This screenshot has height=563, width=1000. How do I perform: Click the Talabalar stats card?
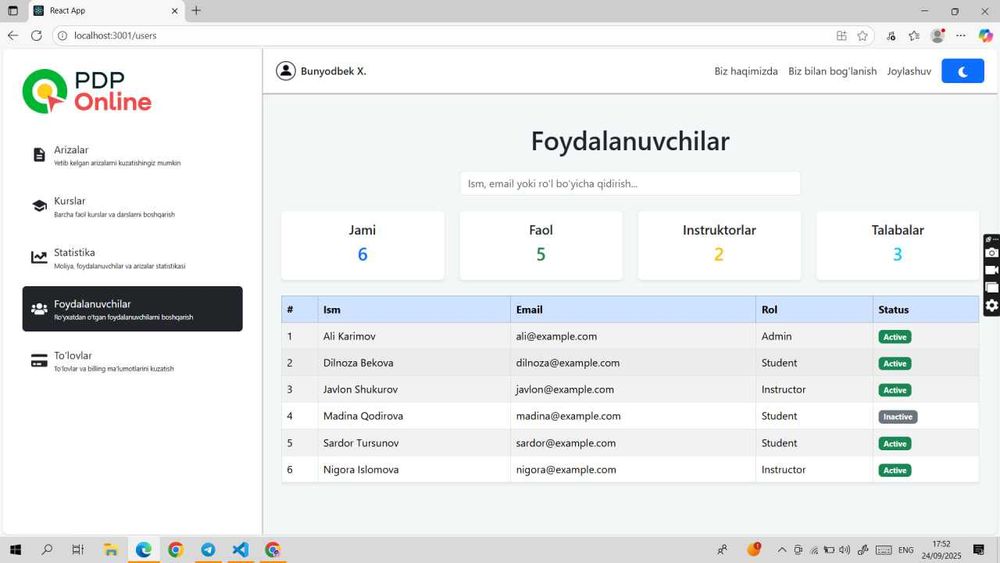(897, 245)
